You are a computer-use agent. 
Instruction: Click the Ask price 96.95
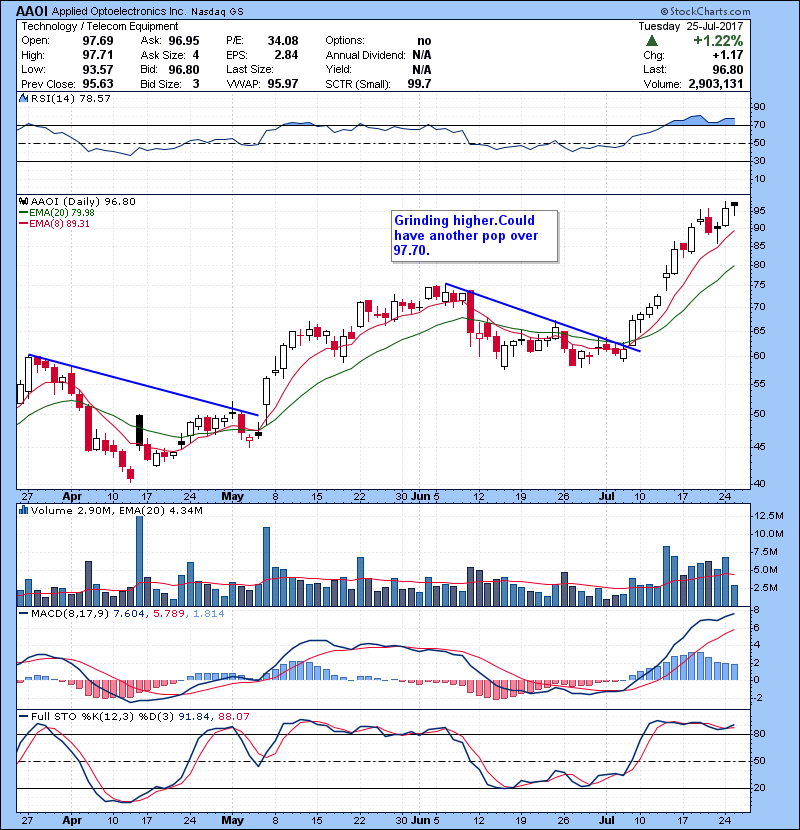click(184, 41)
